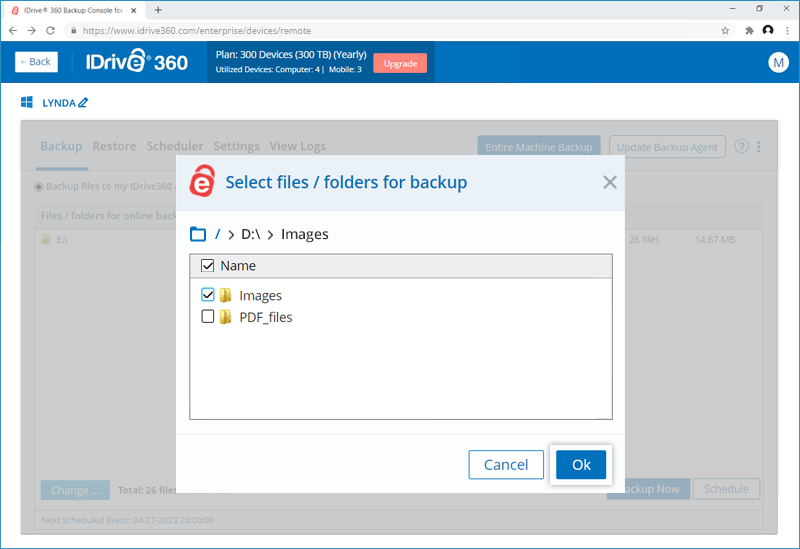800x549 pixels.
Task: Click the Windows logo next to LYNDA
Action: pos(27,102)
